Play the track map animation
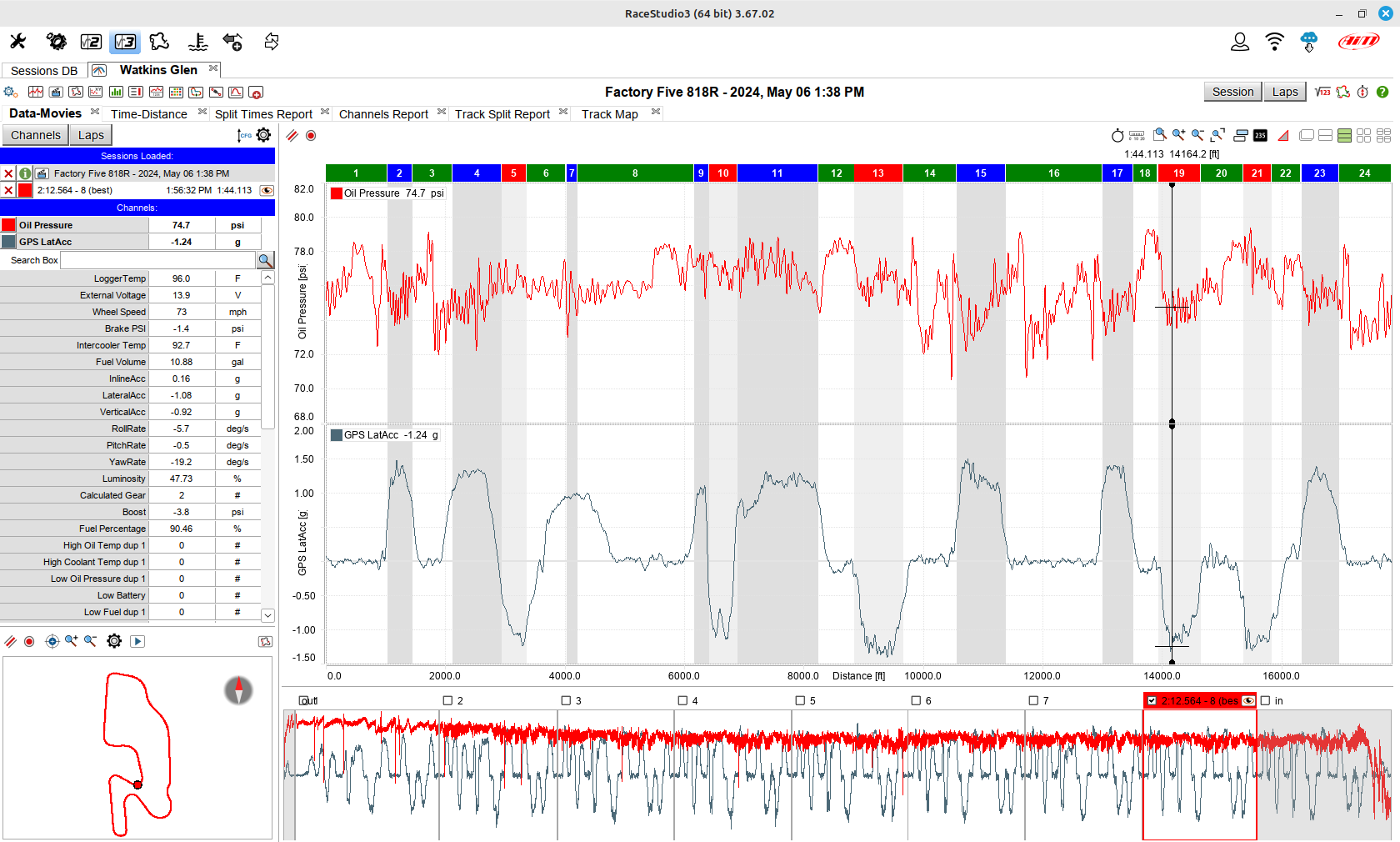 pos(137,641)
